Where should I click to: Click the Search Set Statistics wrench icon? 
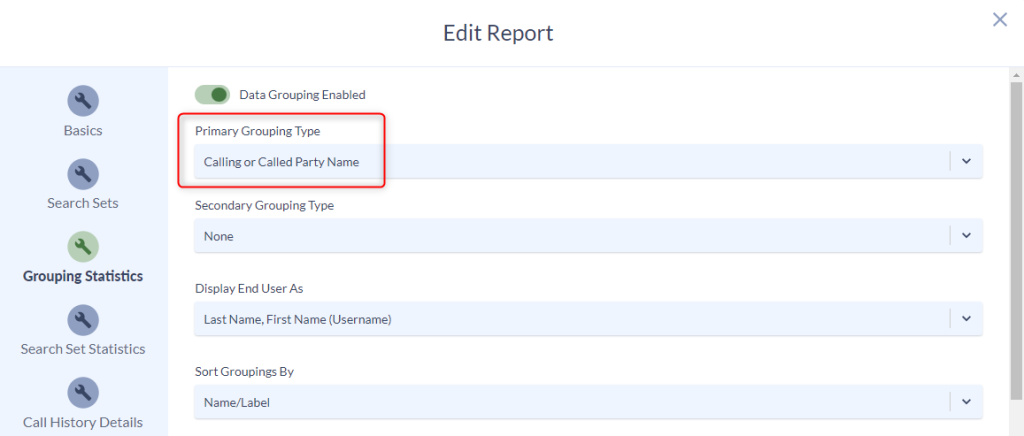coord(83,320)
